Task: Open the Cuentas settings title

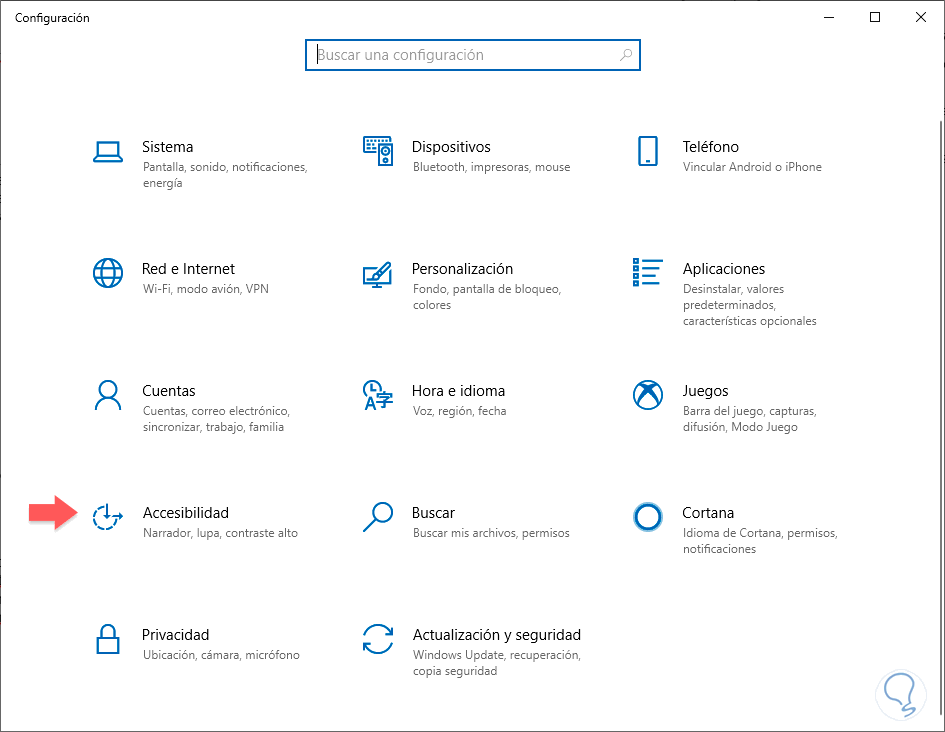Action: coord(169,391)
